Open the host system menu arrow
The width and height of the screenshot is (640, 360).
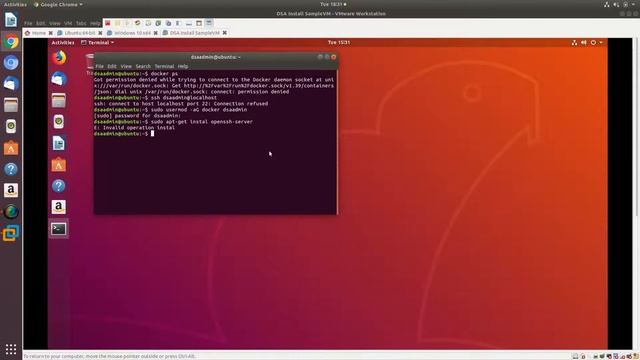click(x=634, y=4)
